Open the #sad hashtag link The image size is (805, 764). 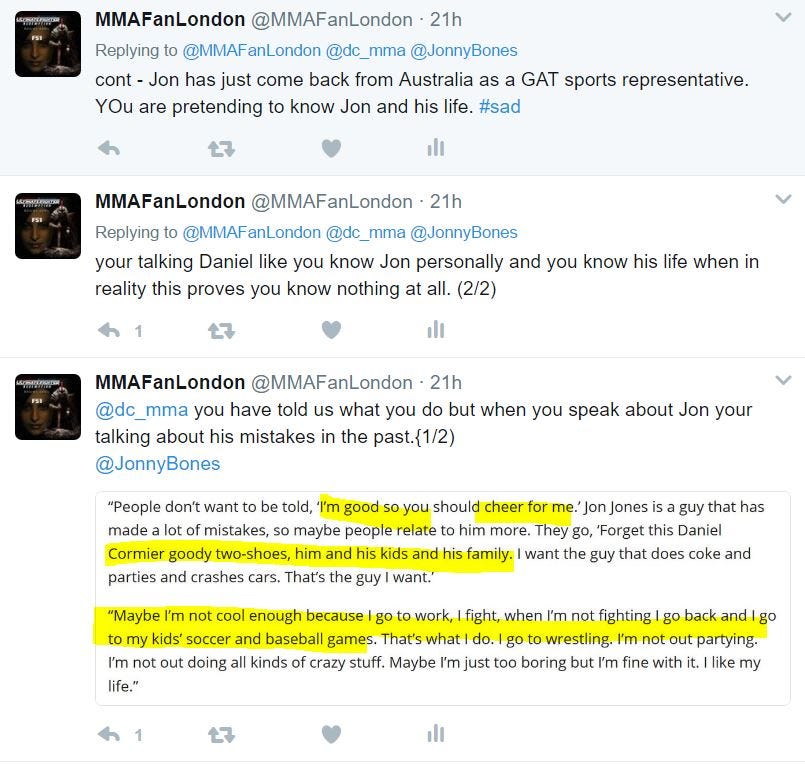tap(500, 106)
